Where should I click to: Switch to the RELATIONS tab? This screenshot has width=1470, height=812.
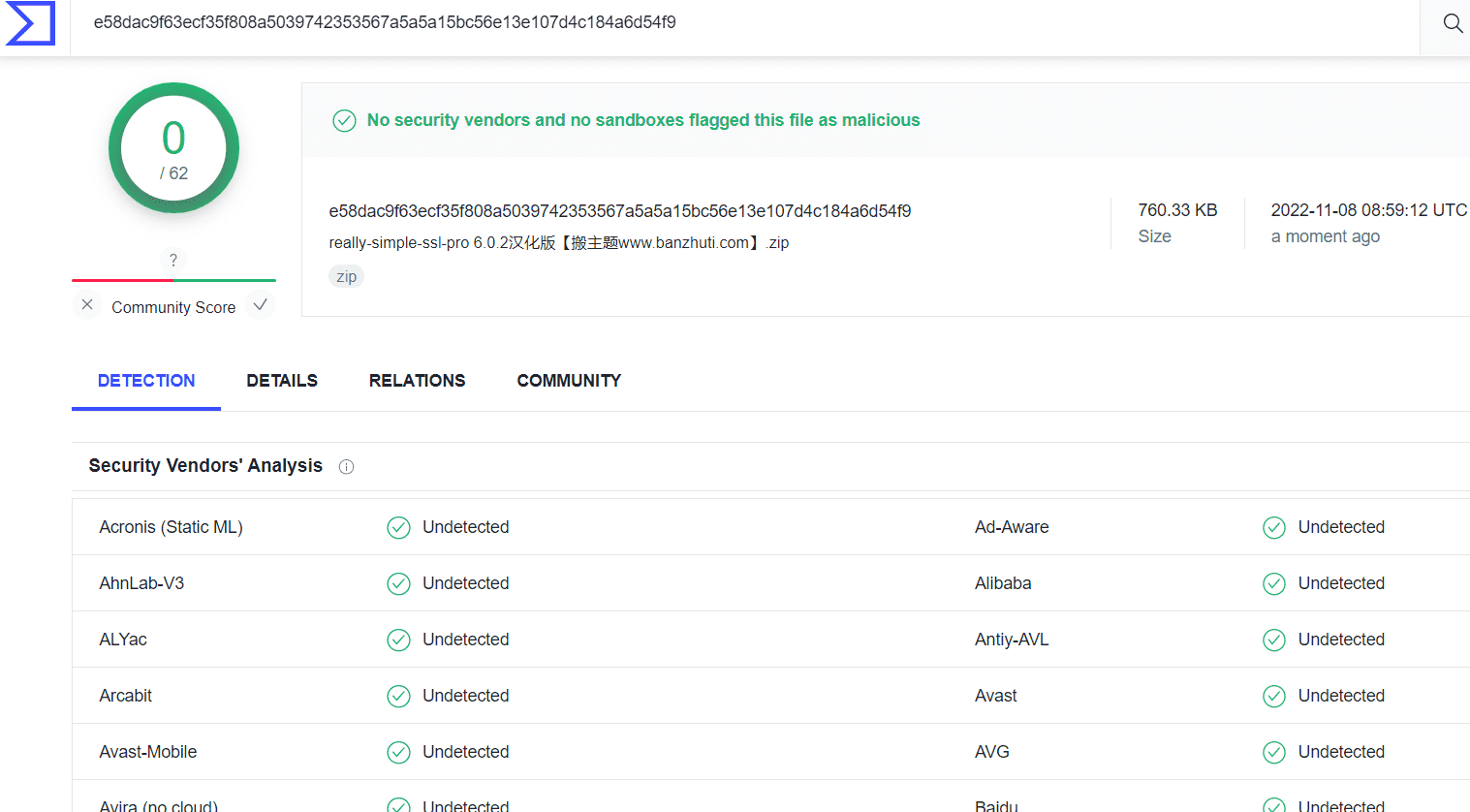pos(417,381)
